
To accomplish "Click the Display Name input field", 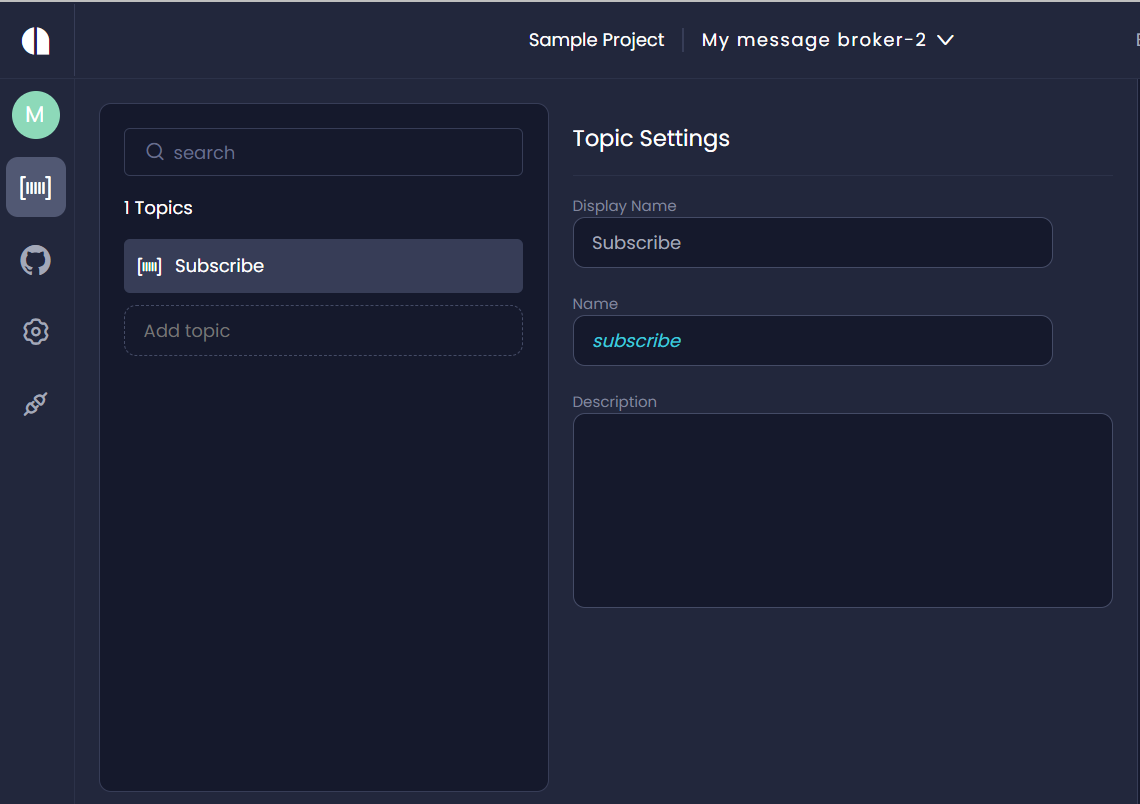I will tap(812, 243).
